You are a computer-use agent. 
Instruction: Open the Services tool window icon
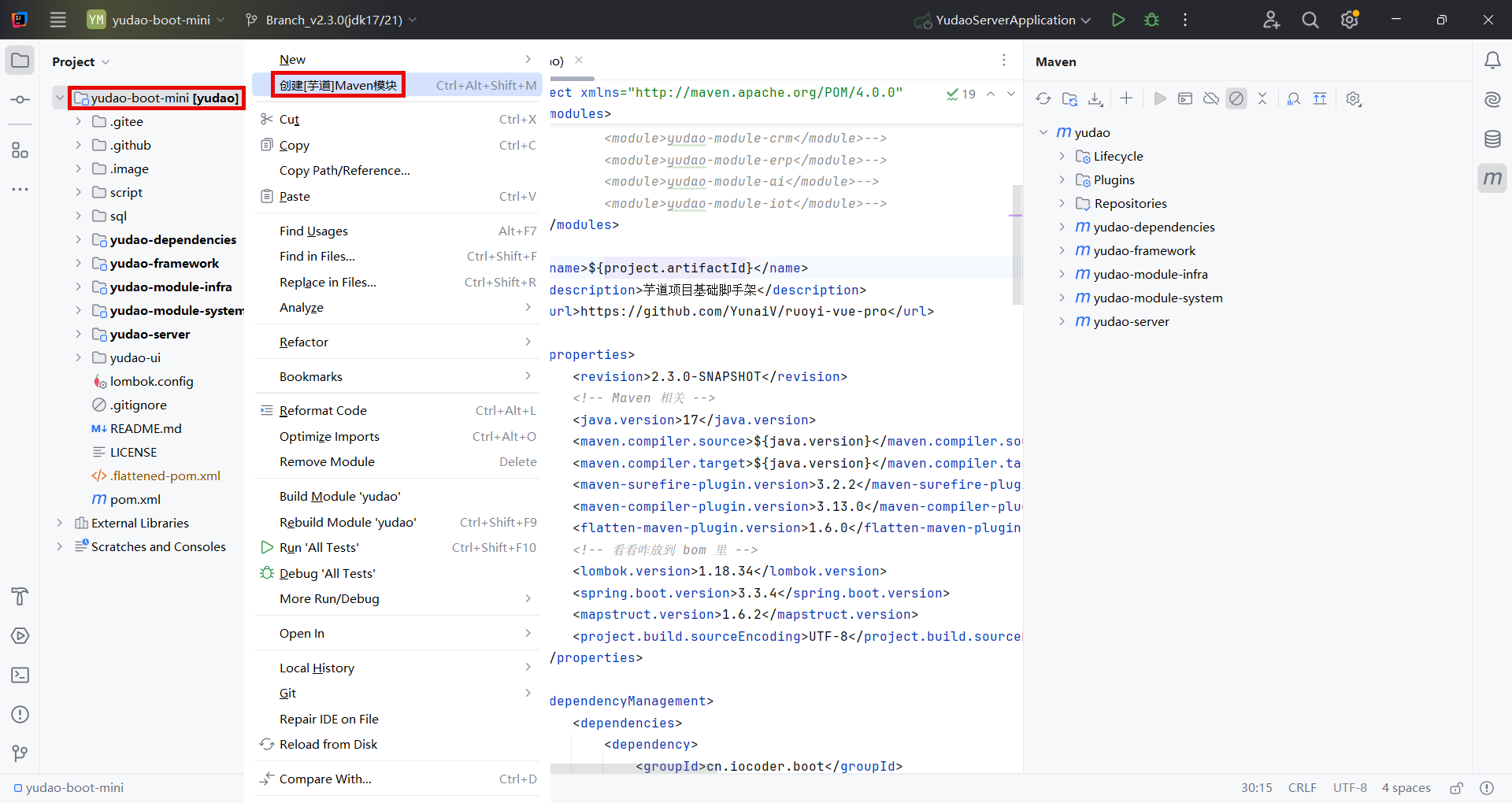pyautogui.click(x=20, y=636)
